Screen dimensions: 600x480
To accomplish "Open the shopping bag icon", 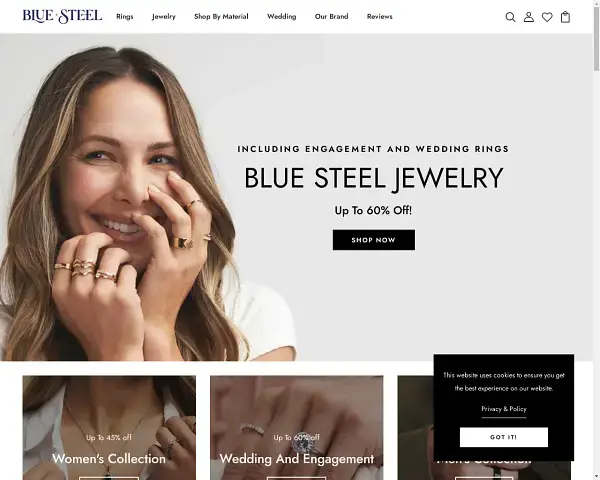I will pos(565,17).
